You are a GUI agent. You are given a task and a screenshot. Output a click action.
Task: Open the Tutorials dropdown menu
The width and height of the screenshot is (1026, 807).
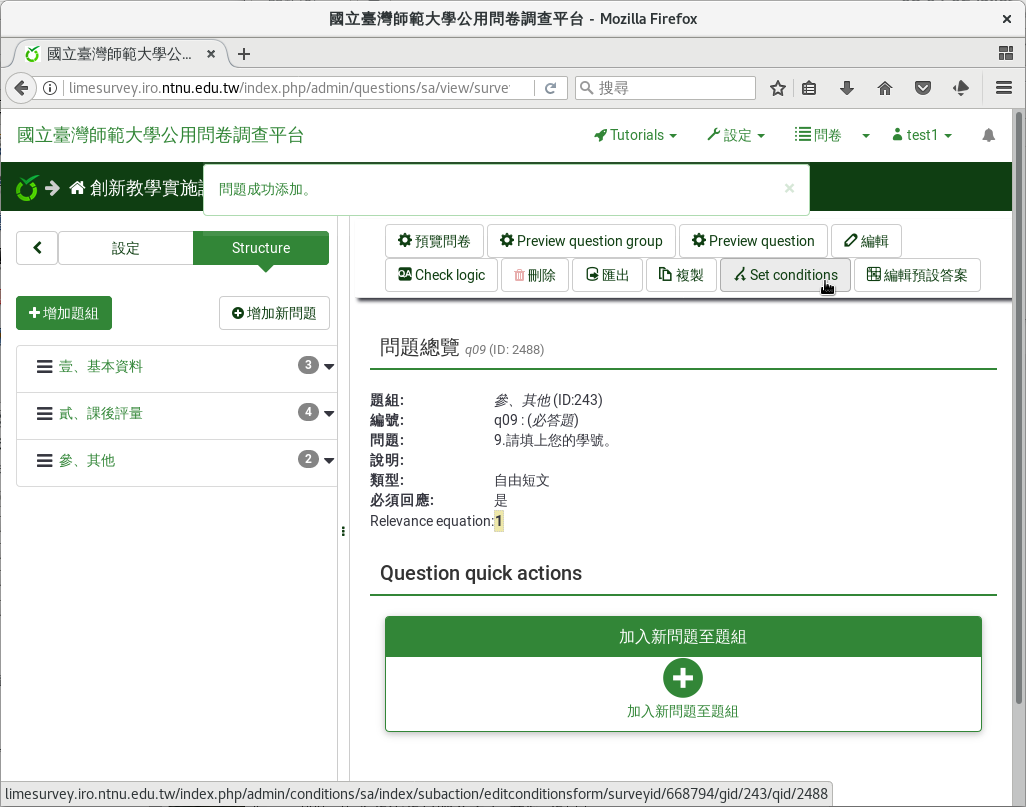click(x=635, y=135)
